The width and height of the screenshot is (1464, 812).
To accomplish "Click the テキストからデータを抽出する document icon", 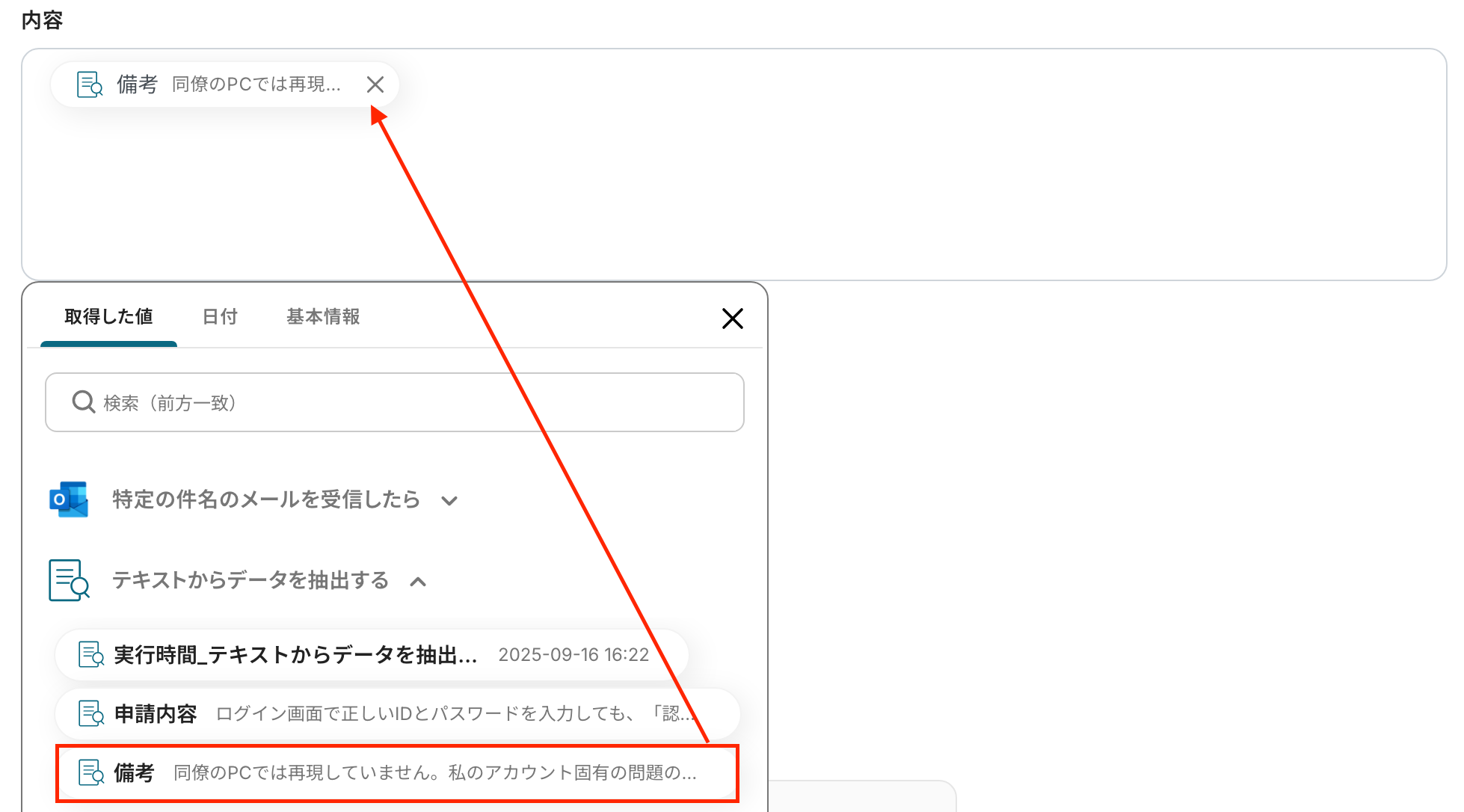I will 69,580.
